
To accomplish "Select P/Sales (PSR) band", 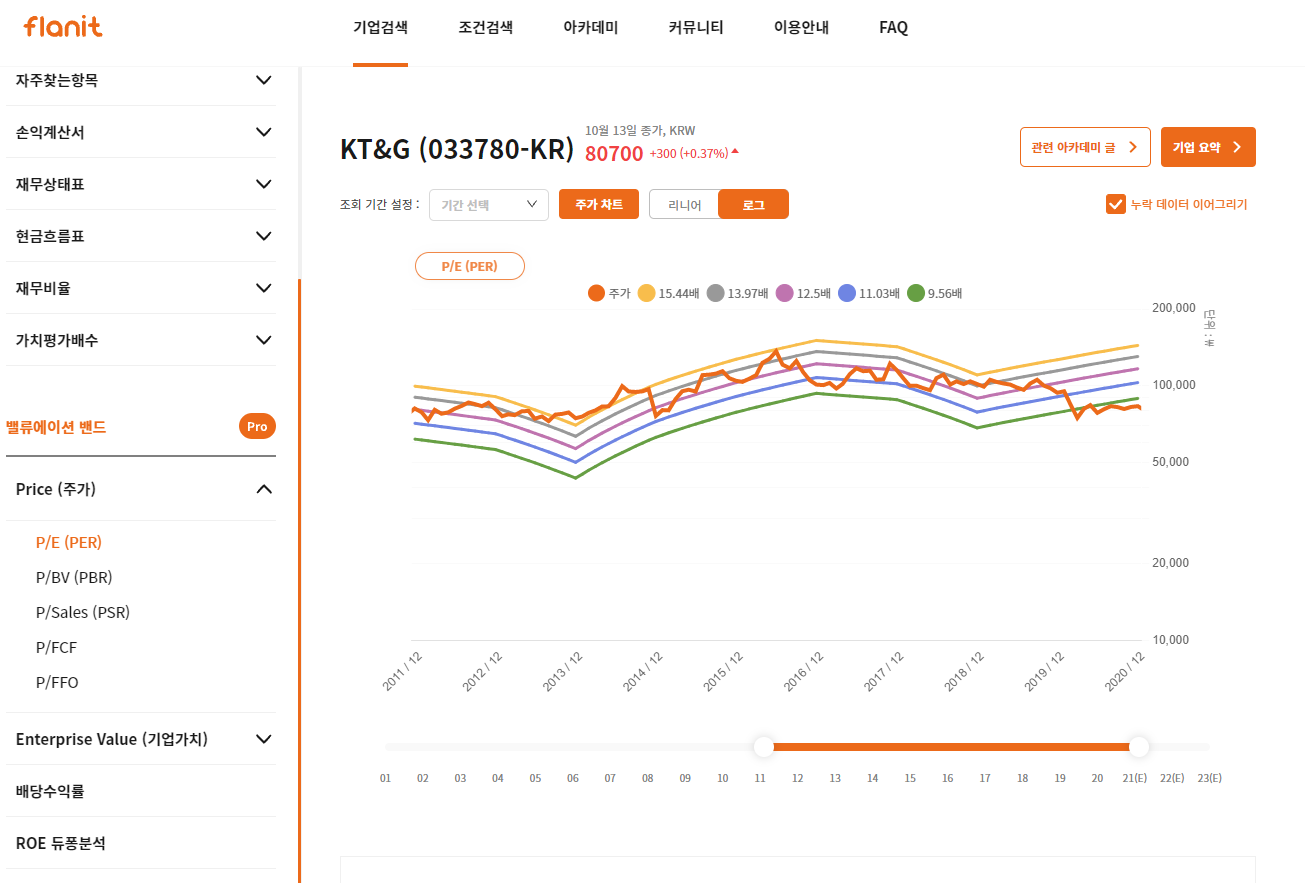I will 83,612.
